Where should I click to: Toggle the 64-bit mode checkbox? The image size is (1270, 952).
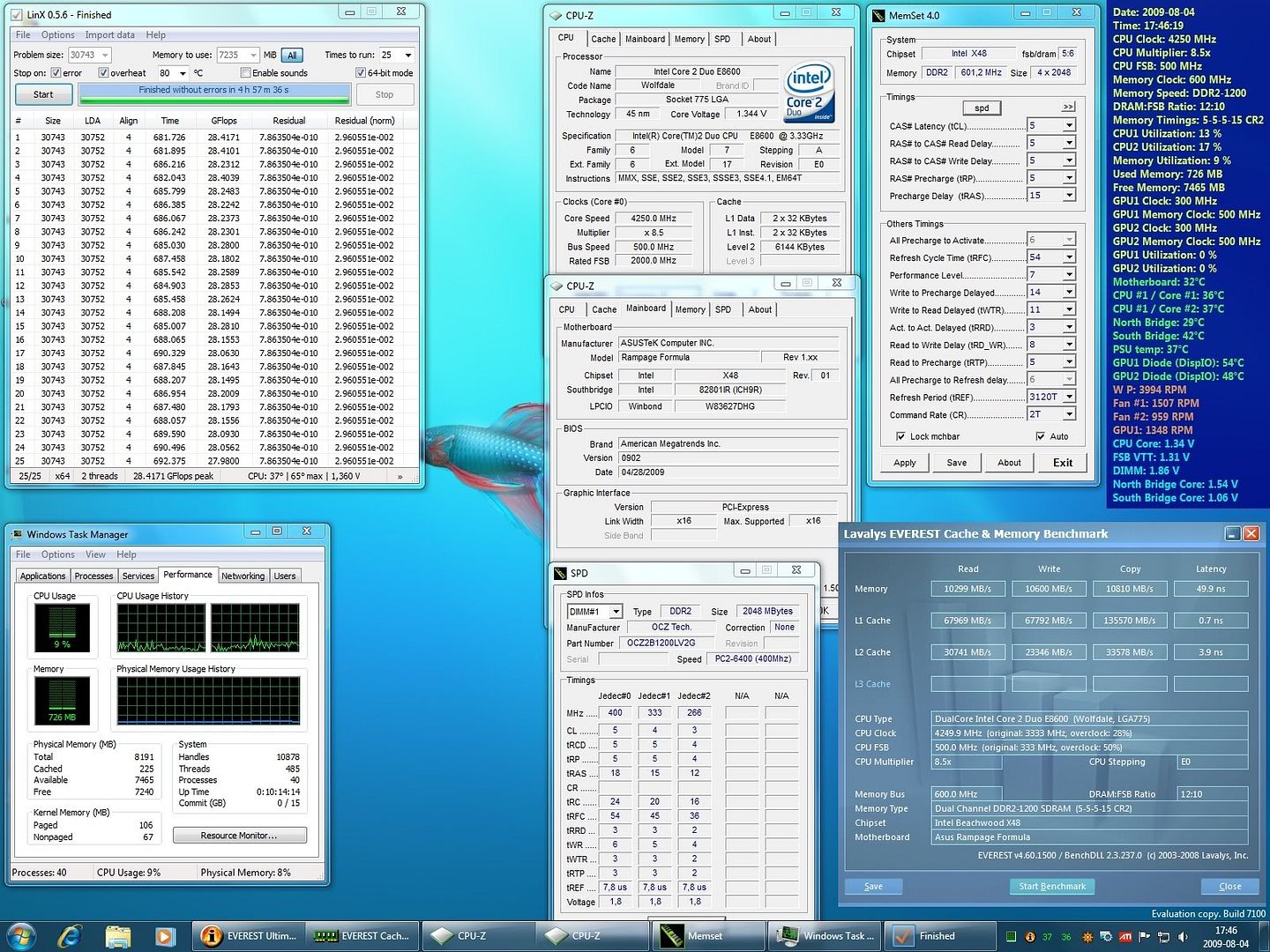click(x=361, y=73)
